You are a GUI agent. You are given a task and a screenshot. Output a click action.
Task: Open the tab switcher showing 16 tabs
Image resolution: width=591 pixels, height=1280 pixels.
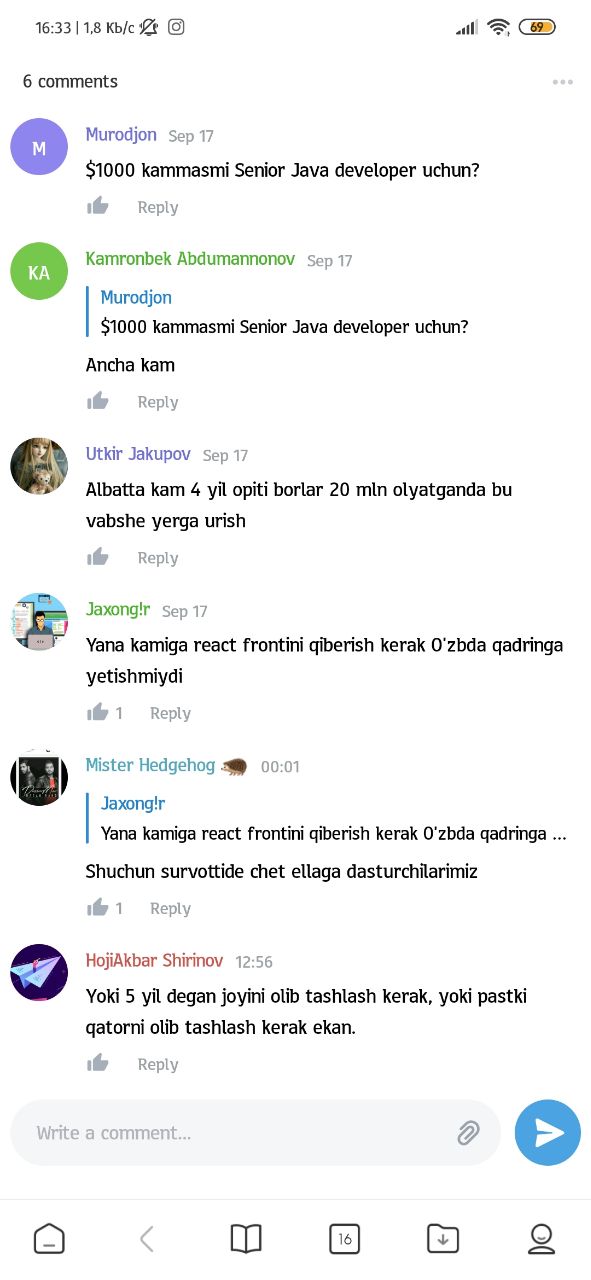point(344,1239)
